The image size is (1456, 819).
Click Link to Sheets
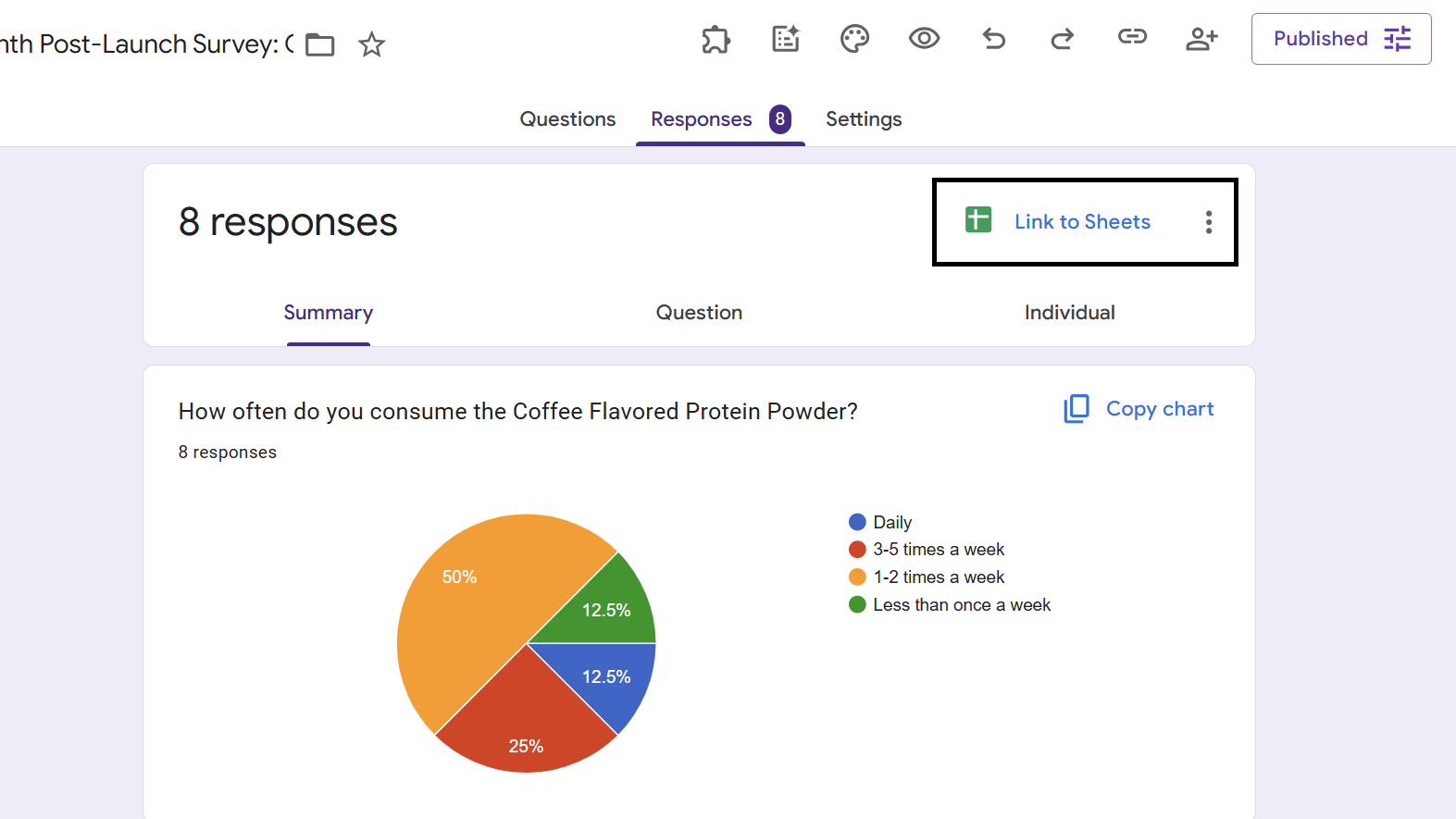click(x=1082, y=222)
